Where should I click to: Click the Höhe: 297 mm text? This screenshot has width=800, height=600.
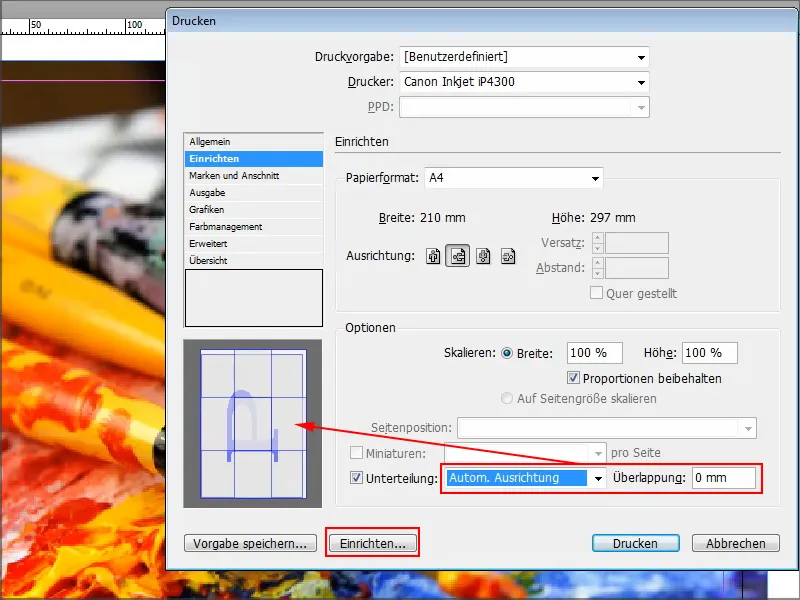coord(593,218)
